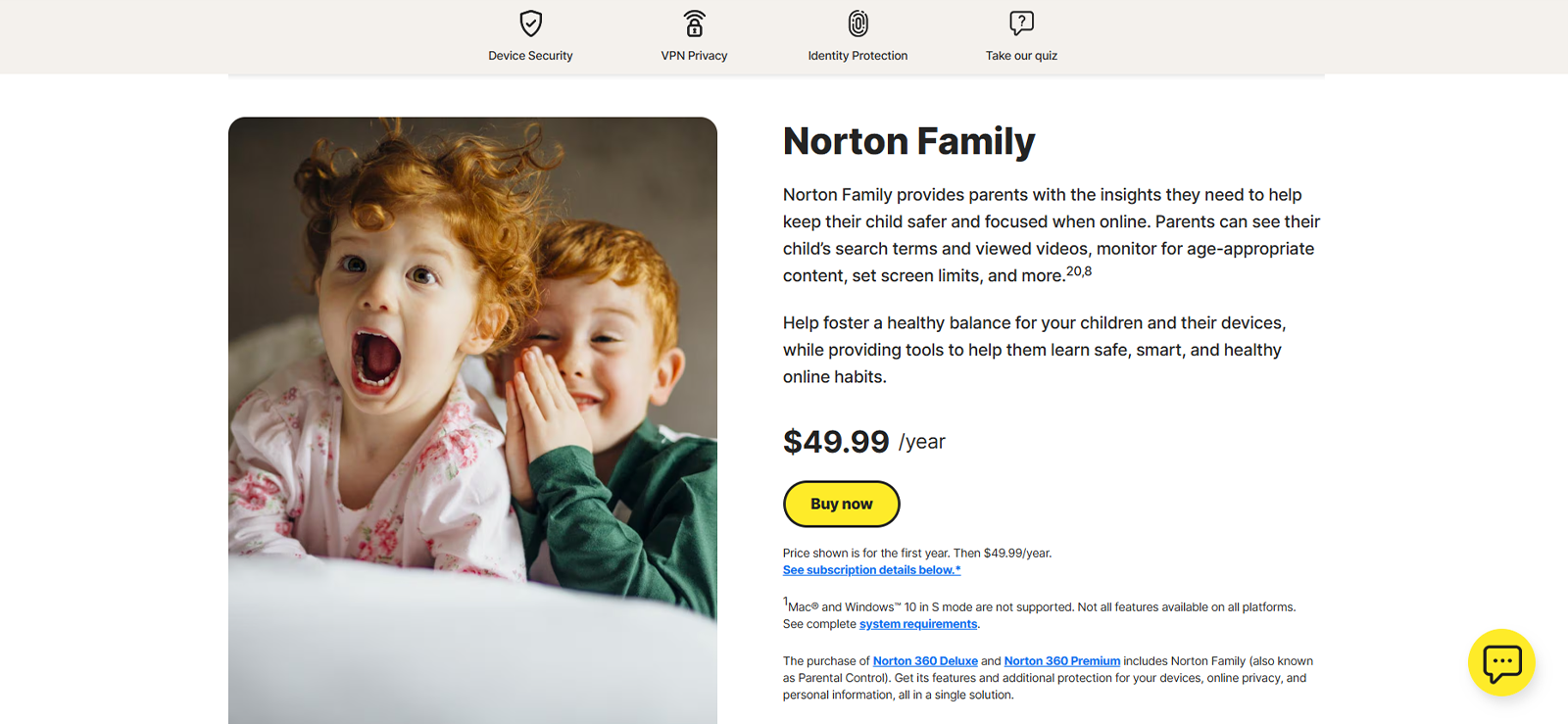Select the VPN Privacy text label

click(694, 56)
